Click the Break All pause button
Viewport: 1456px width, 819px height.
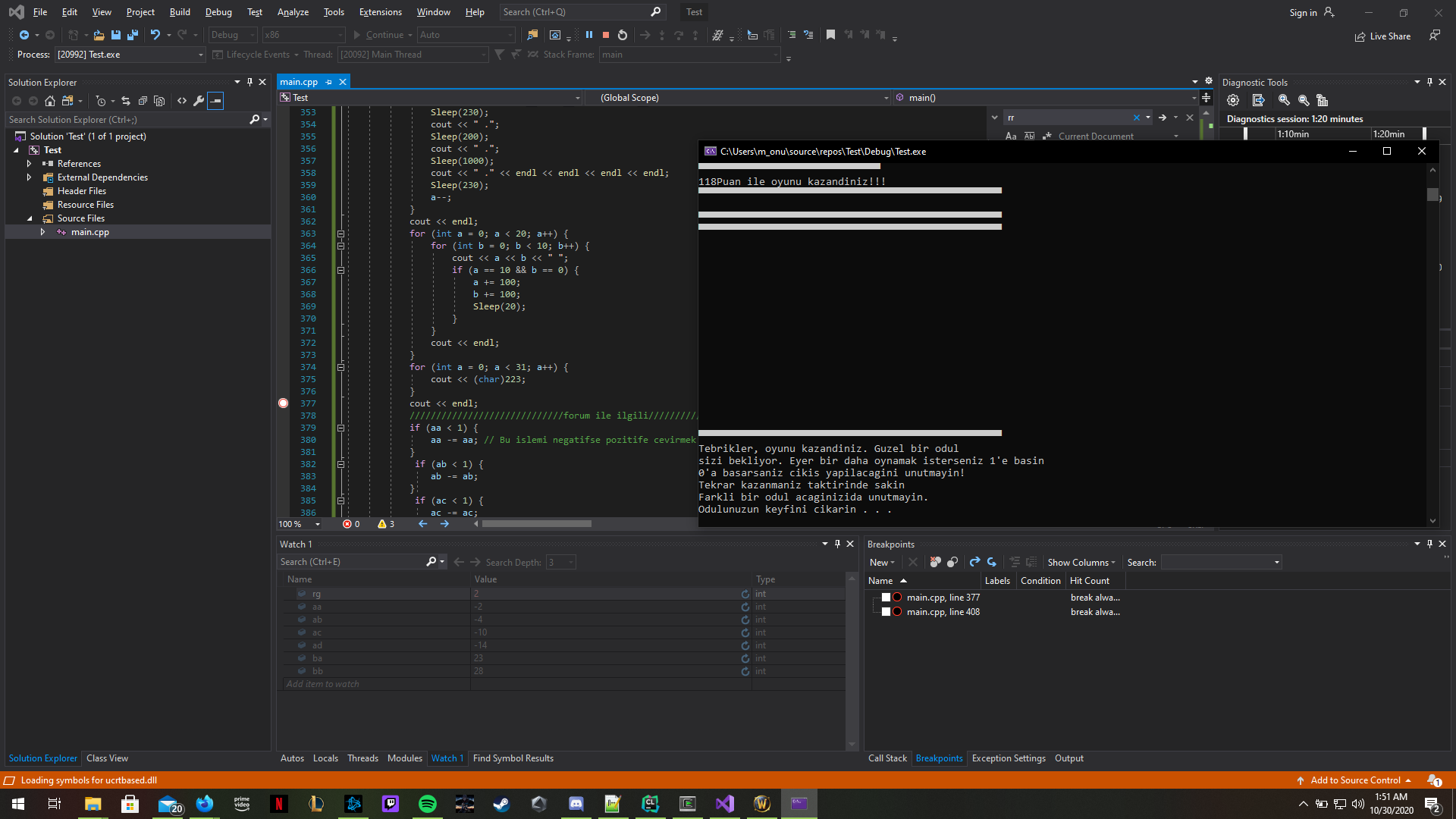589,35
